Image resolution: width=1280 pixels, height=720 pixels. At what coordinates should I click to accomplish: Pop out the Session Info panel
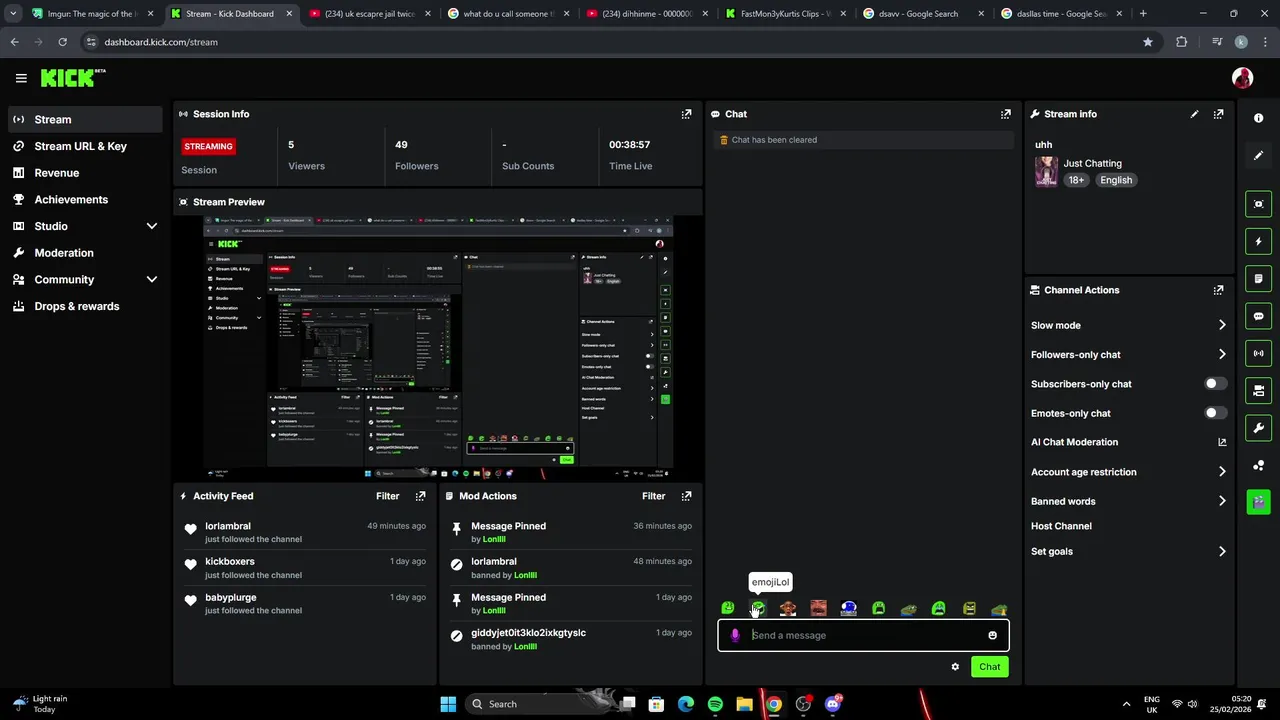(x=686, y=114)
